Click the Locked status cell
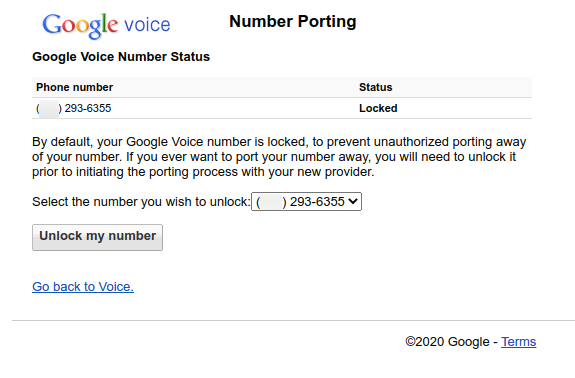575x378 pixels. (x=378, y=109)
